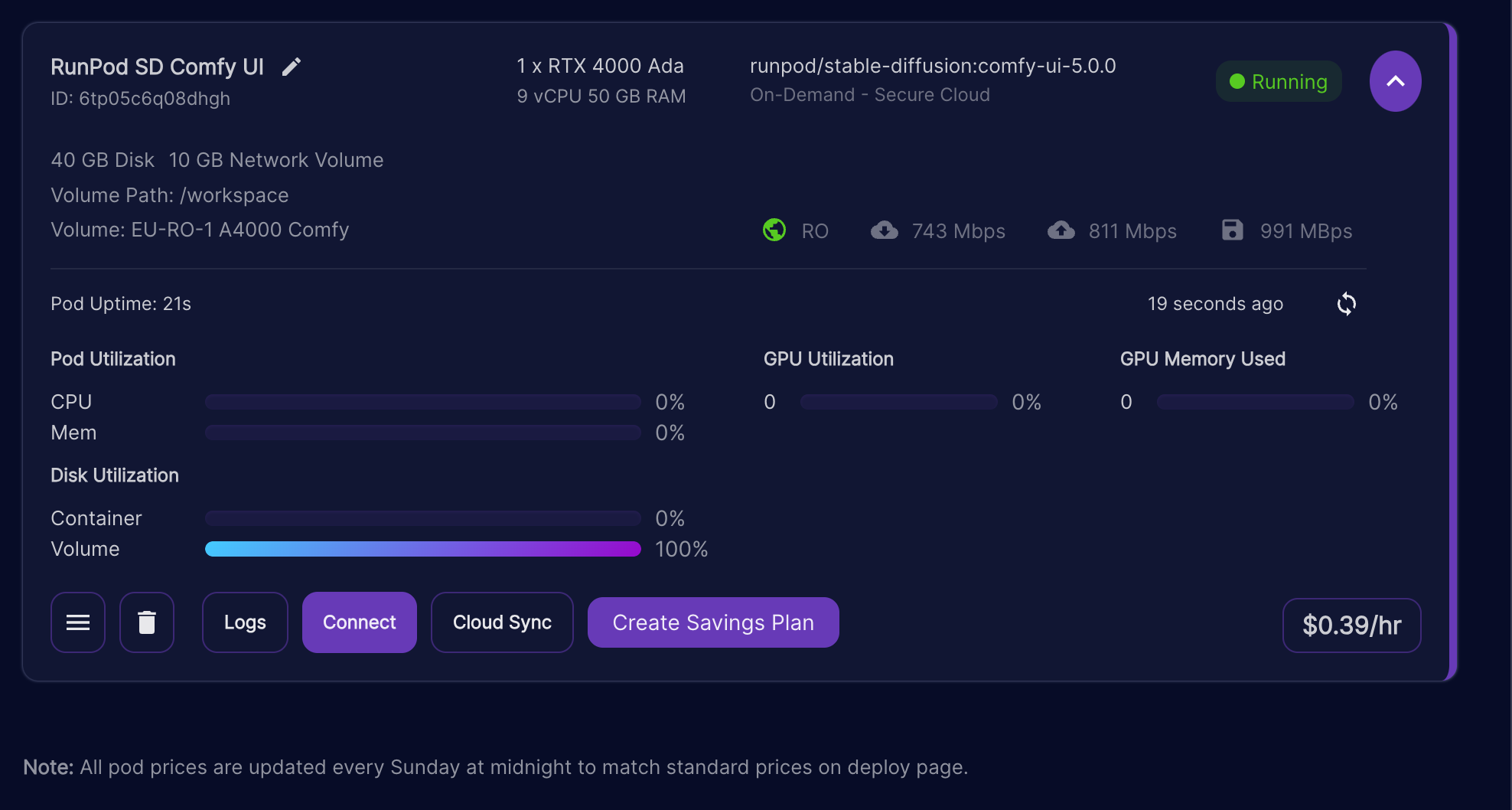
Task: Click the CPU utilization bar
Action: [x=422, y=402]
